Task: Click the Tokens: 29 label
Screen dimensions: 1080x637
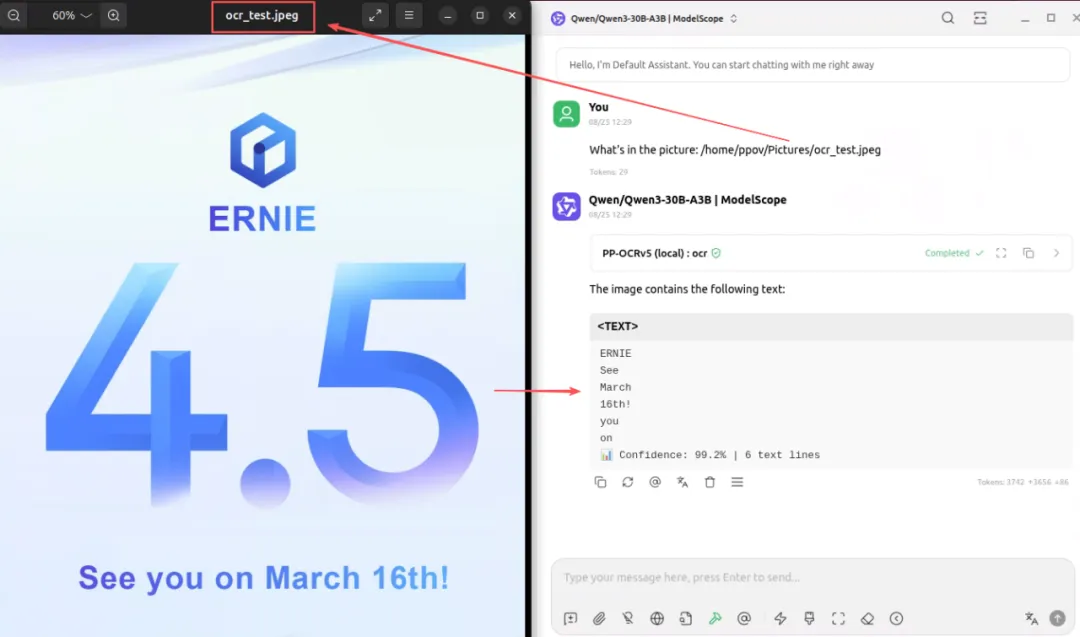Action: point(608,171)
